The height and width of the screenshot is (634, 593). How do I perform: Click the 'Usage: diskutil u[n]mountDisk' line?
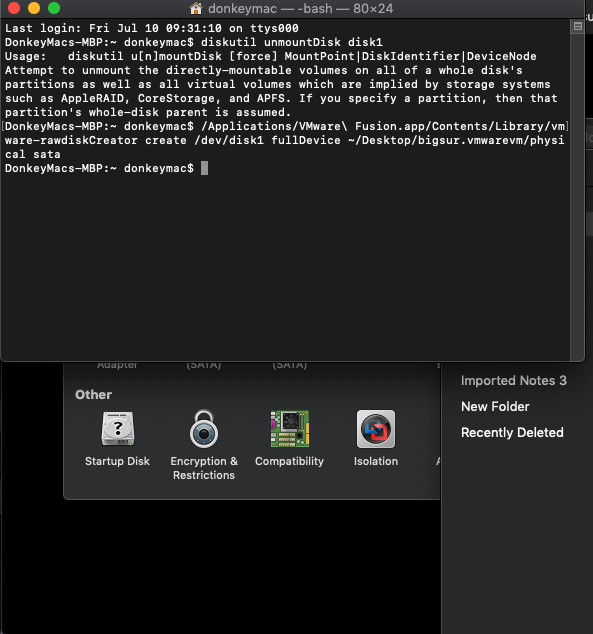point(270,56)
